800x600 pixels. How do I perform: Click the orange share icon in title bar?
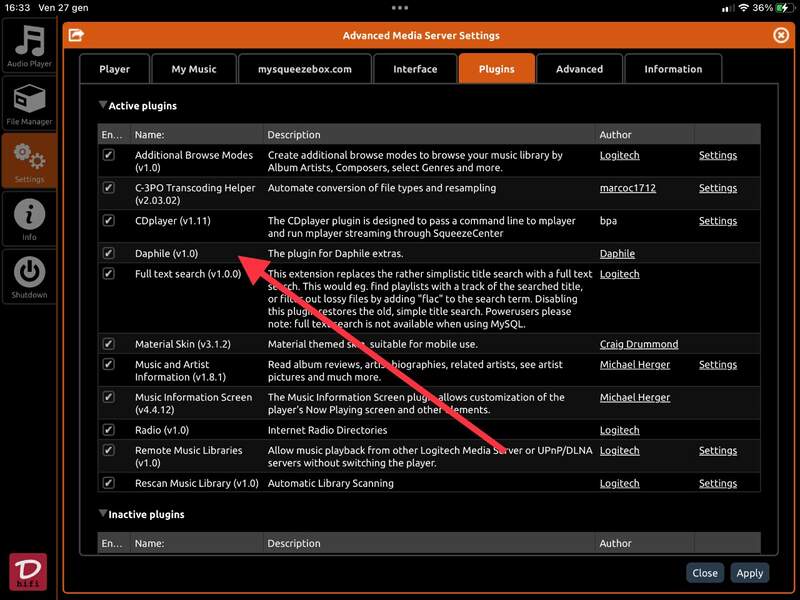click(x=75, y=36)
